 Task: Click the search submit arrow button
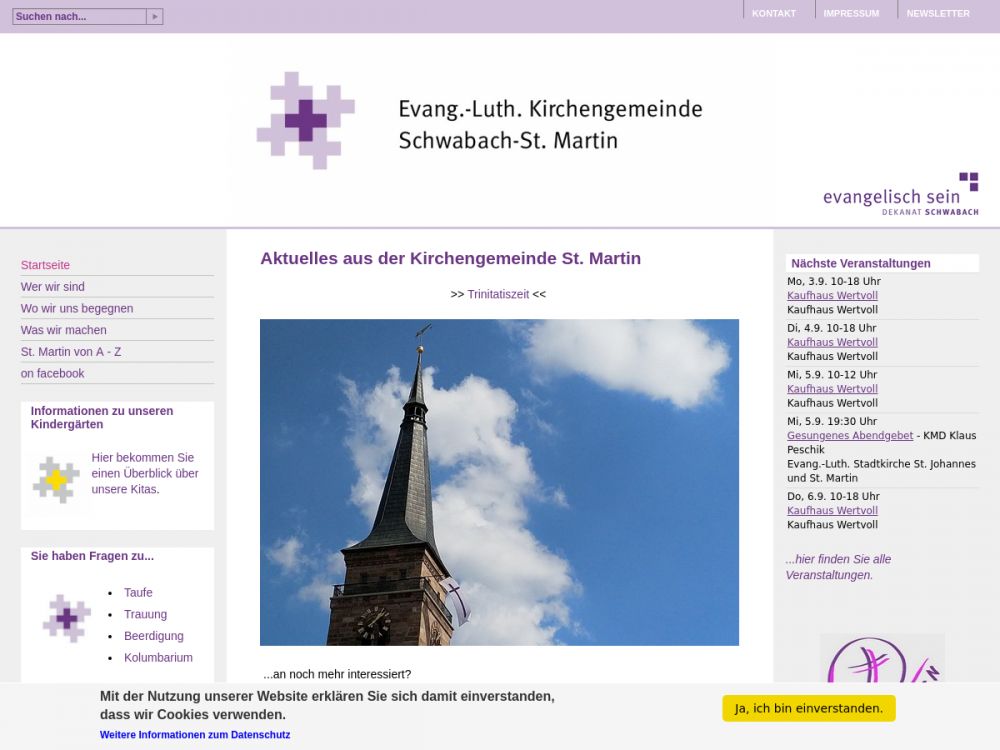coord(154,17)
